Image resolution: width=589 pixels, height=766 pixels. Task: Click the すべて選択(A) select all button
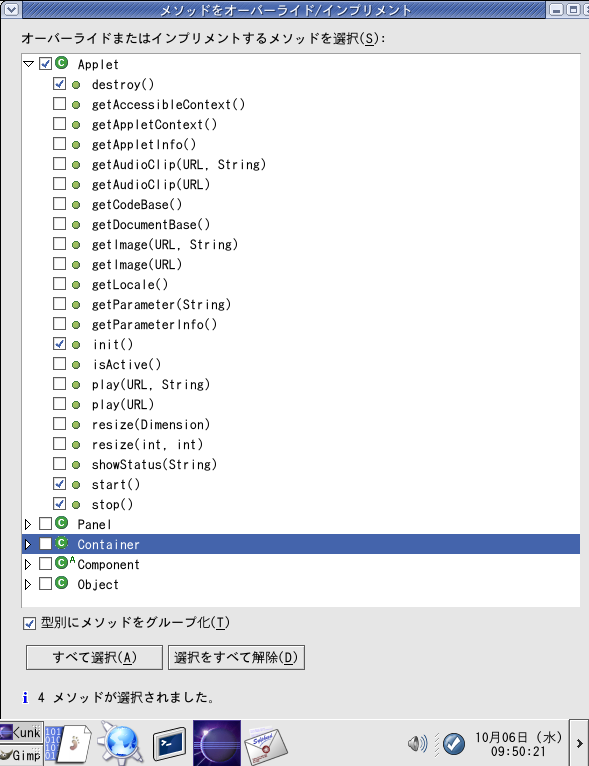(94, 658)
